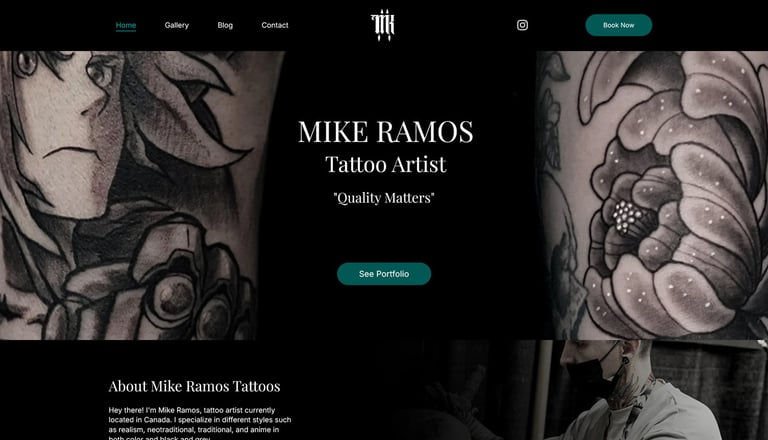
Task: Open the Home menu item
Action: click(126, 25)
